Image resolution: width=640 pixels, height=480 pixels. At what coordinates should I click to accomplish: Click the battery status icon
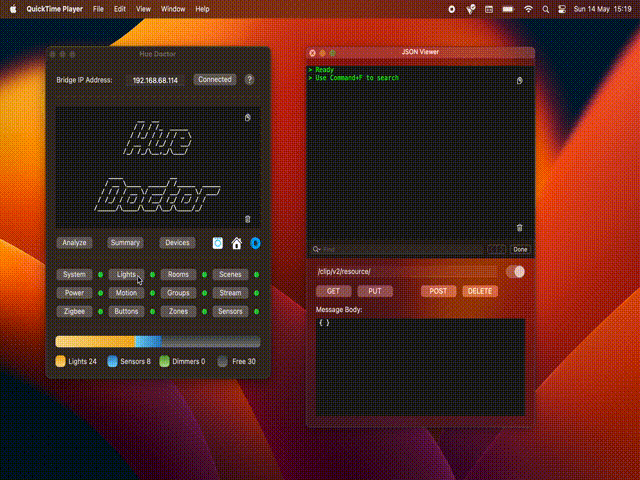[508, 9]
